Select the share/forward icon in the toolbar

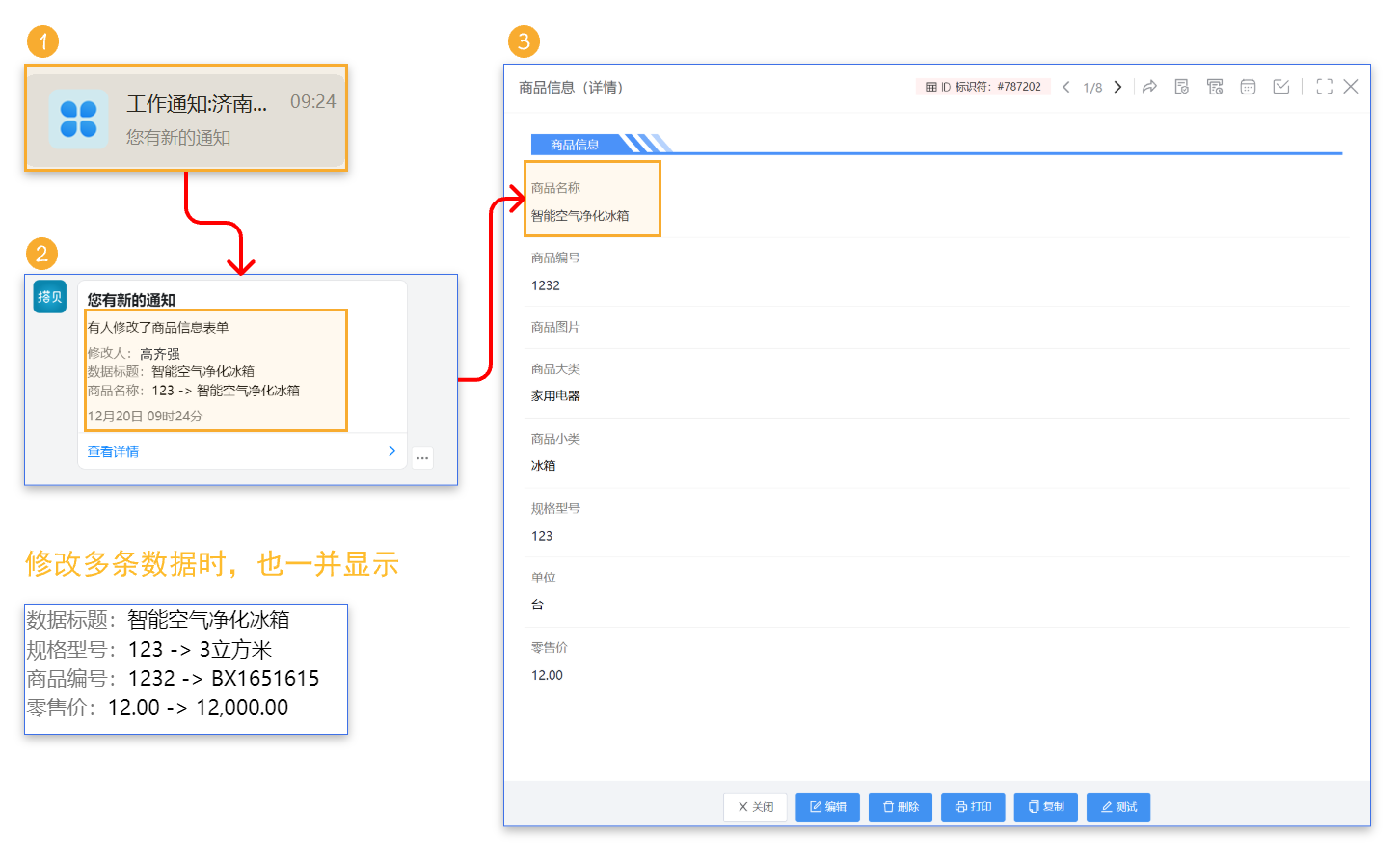coord(1148,86)
